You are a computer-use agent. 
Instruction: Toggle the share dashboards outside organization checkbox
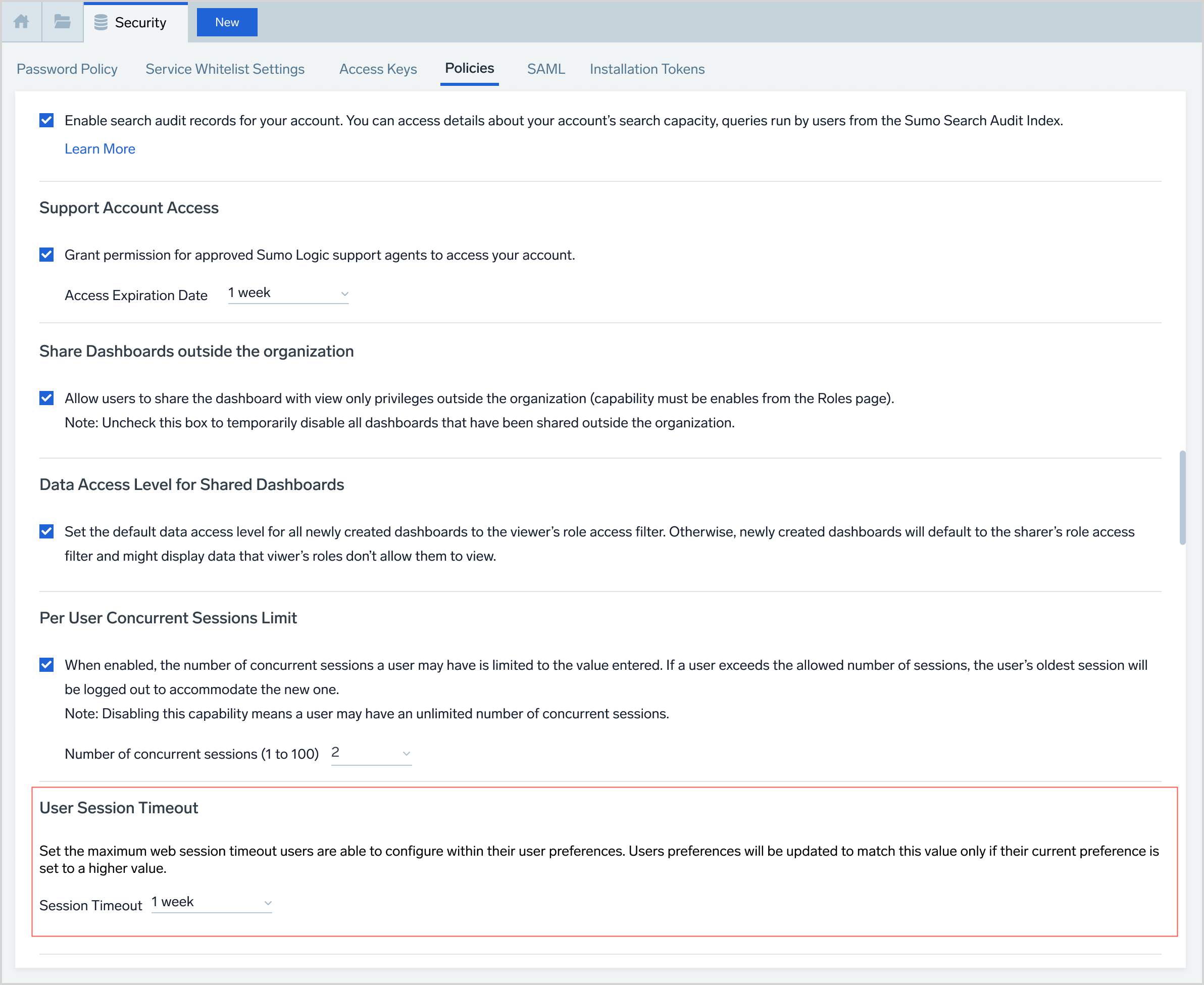tap(46, 399)
